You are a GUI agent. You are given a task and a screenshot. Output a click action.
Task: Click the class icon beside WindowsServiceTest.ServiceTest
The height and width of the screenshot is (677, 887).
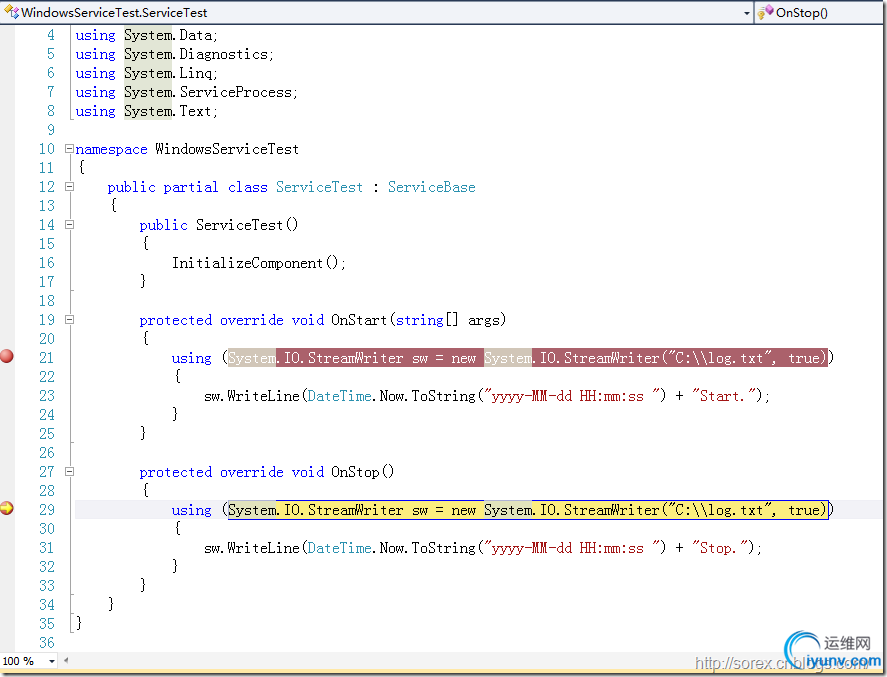(11, 12)
